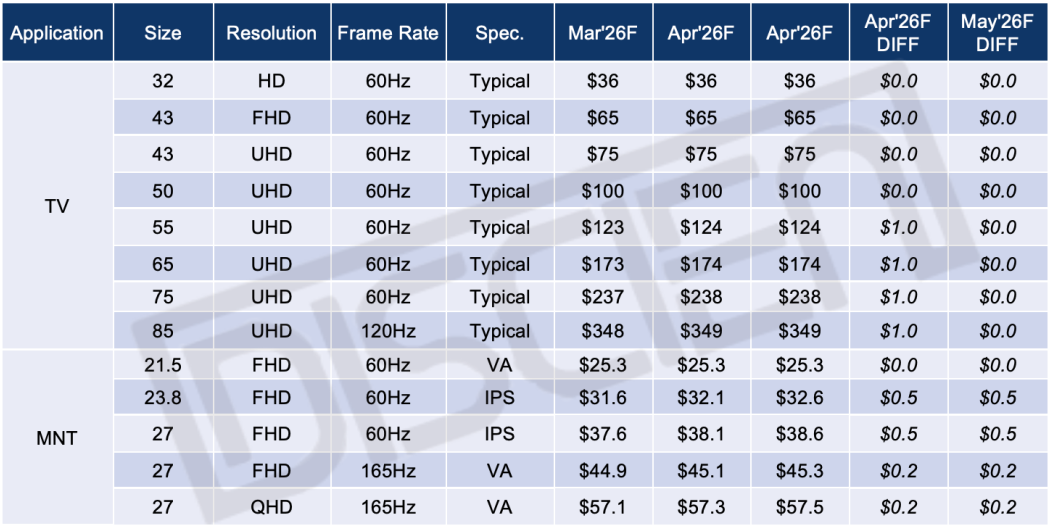The width and height of the screenshot is (1050, 528).
Task: Select the 85 size cell
Action: tap(162, 331)
